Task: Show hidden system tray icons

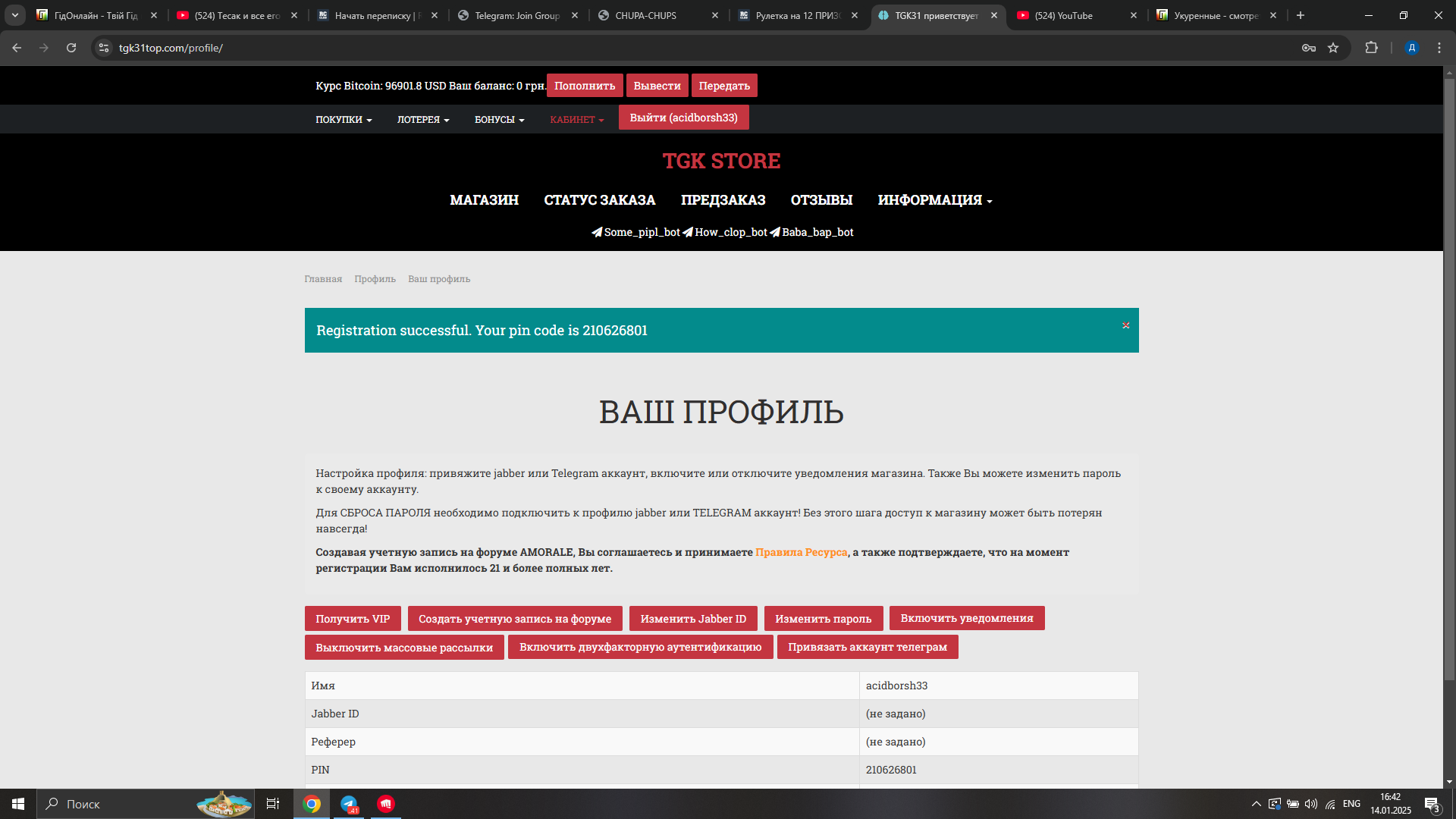Action: click(x=1257, y=804)
